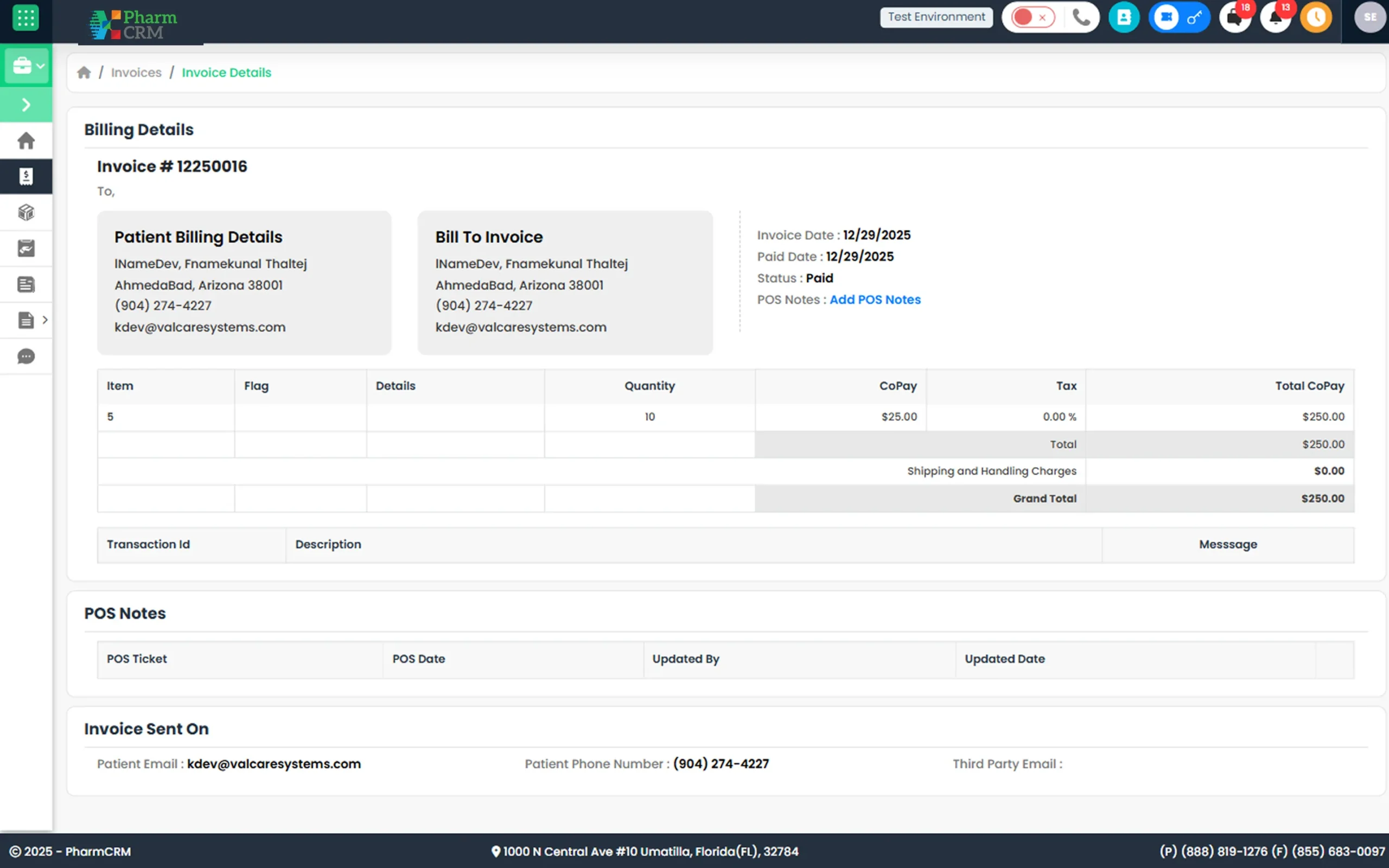The width and height of the screenshot is (1389, 868).
Task: Click the Messsage column header
Action: click(1228, 544)
